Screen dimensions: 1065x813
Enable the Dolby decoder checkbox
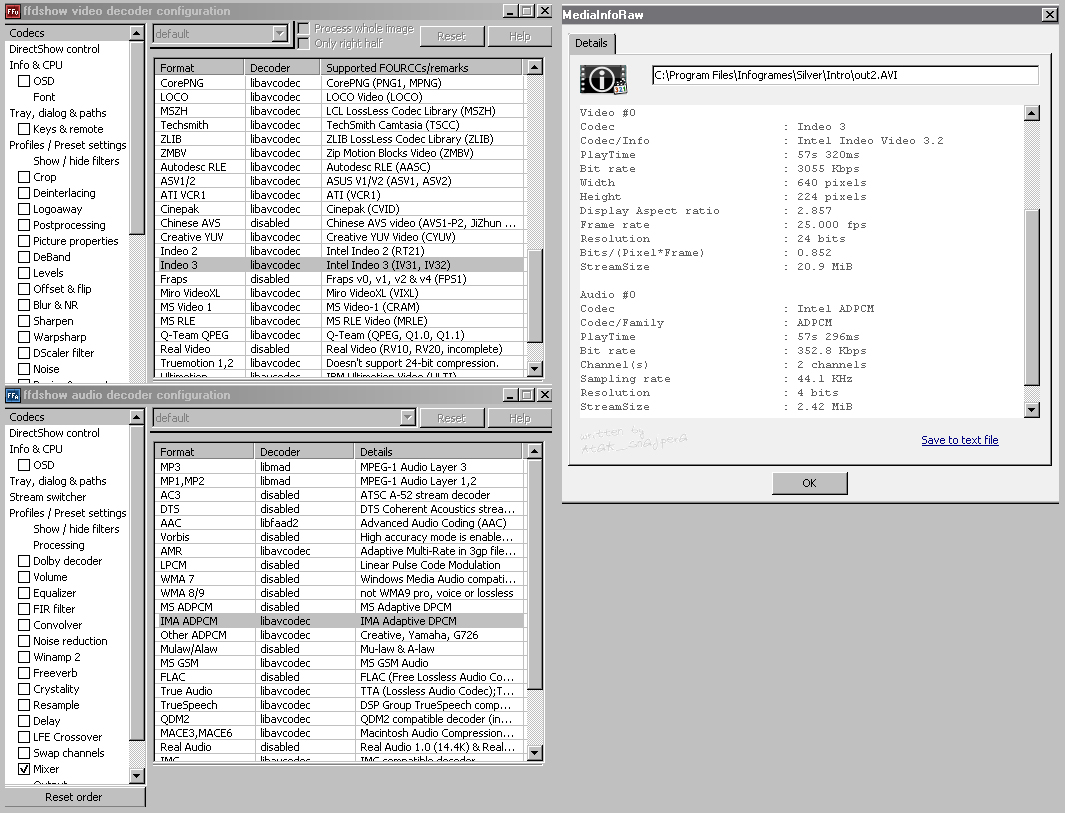pos(24,561)
